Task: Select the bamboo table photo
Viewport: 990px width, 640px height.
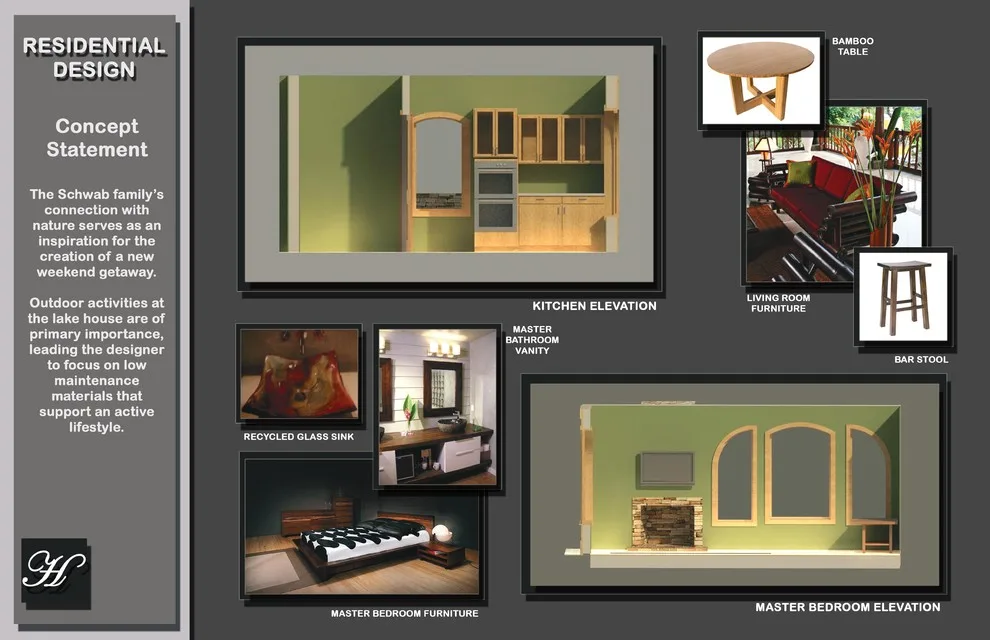Action: (761, 80)
